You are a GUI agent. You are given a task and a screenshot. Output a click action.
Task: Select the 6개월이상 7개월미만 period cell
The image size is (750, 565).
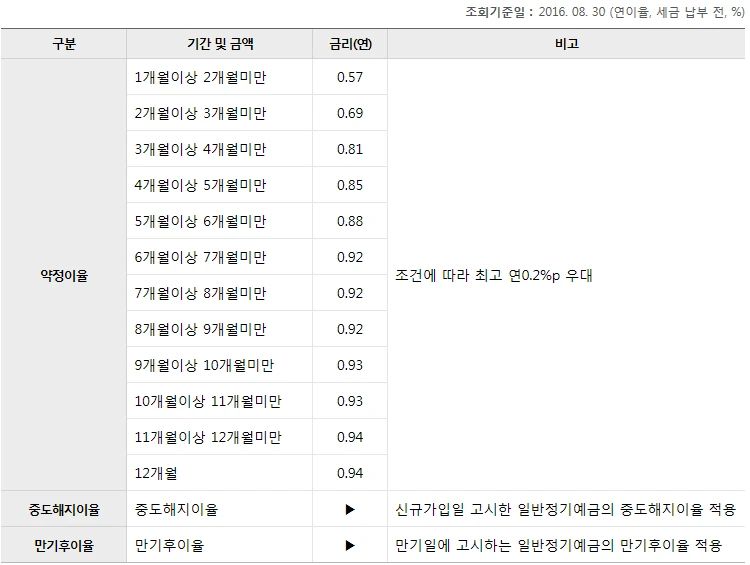pos(220,257)
